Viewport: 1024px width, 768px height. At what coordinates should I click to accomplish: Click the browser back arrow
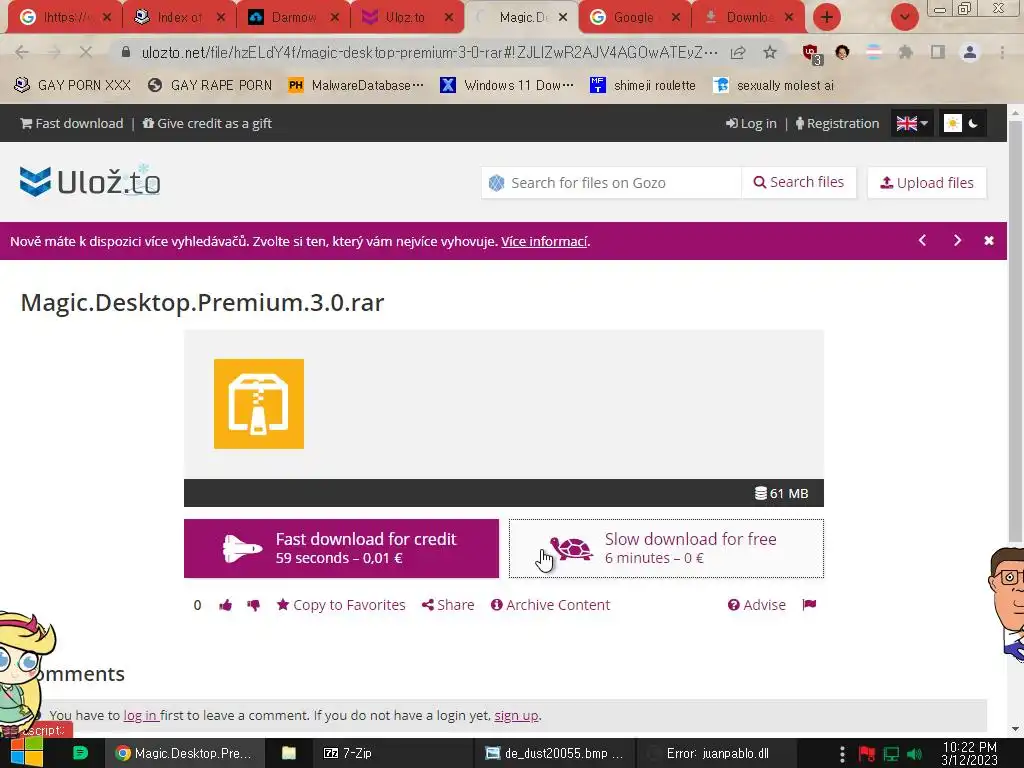pyautogui.click(x=22, y=52)
